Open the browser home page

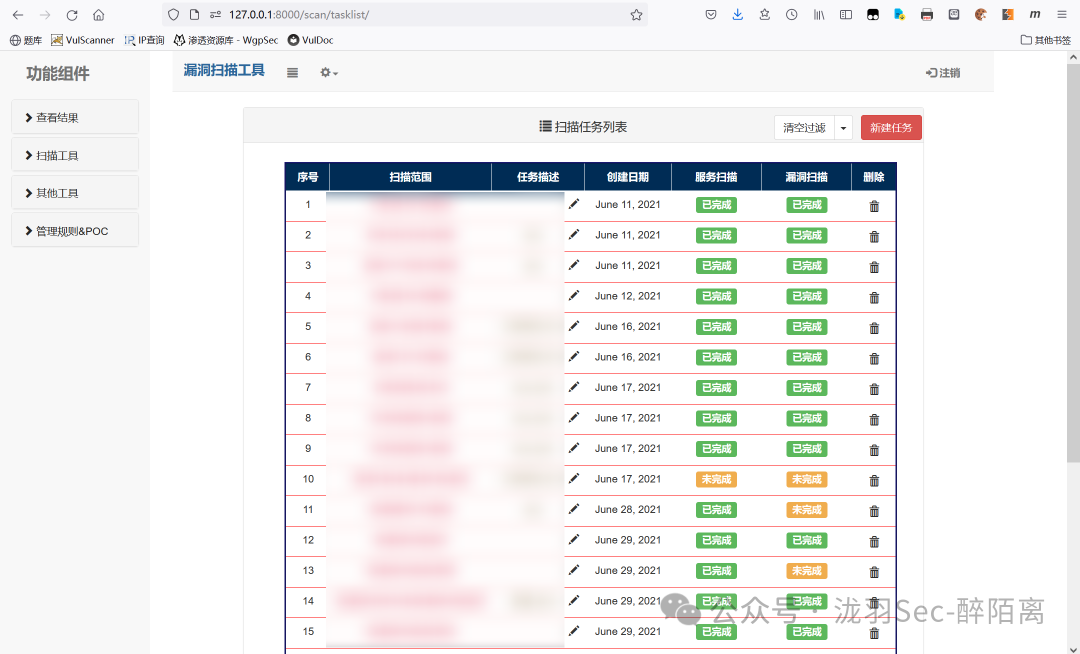98,14
